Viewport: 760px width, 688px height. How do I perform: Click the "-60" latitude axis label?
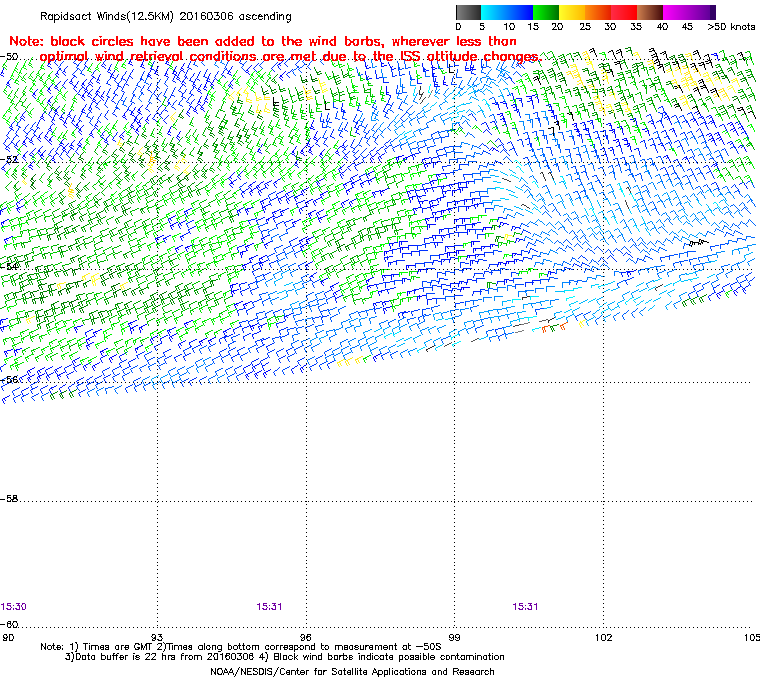point(9,624)
